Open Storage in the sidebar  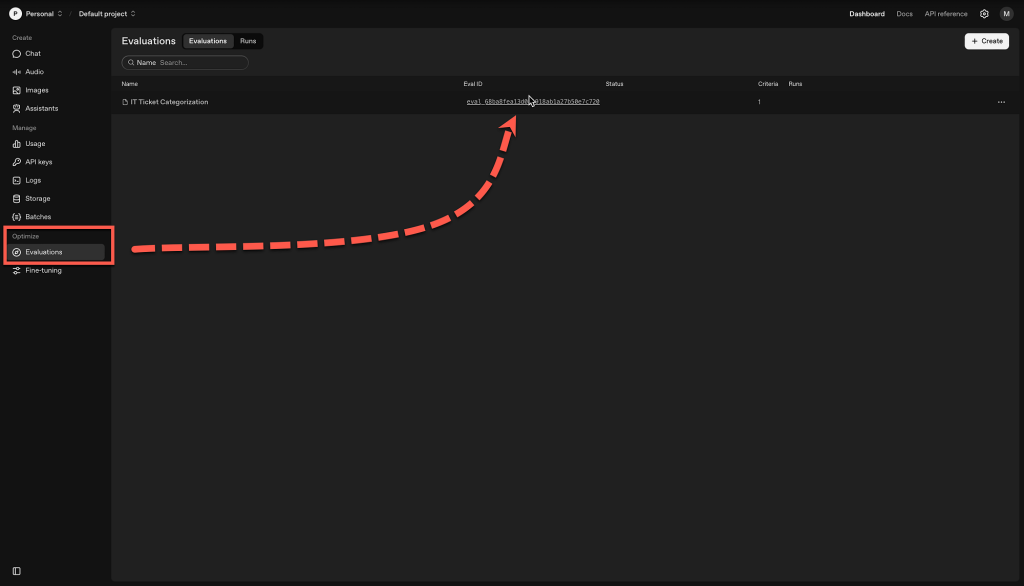(x=37, y=198)
